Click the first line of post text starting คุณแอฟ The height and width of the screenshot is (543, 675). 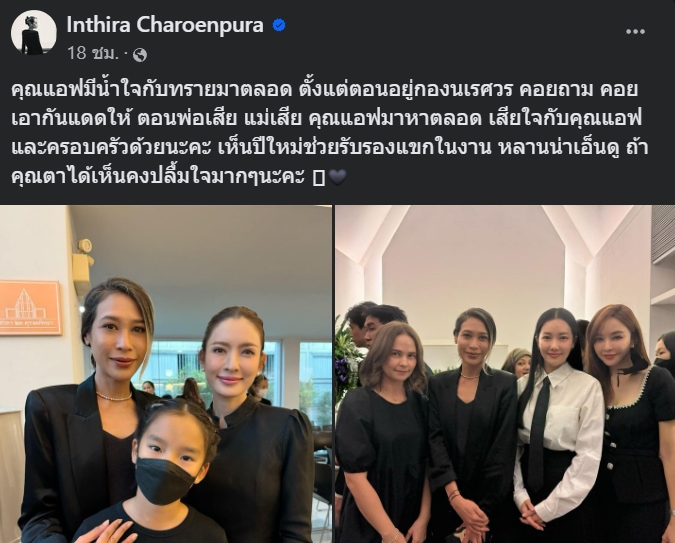coord(324,90)
